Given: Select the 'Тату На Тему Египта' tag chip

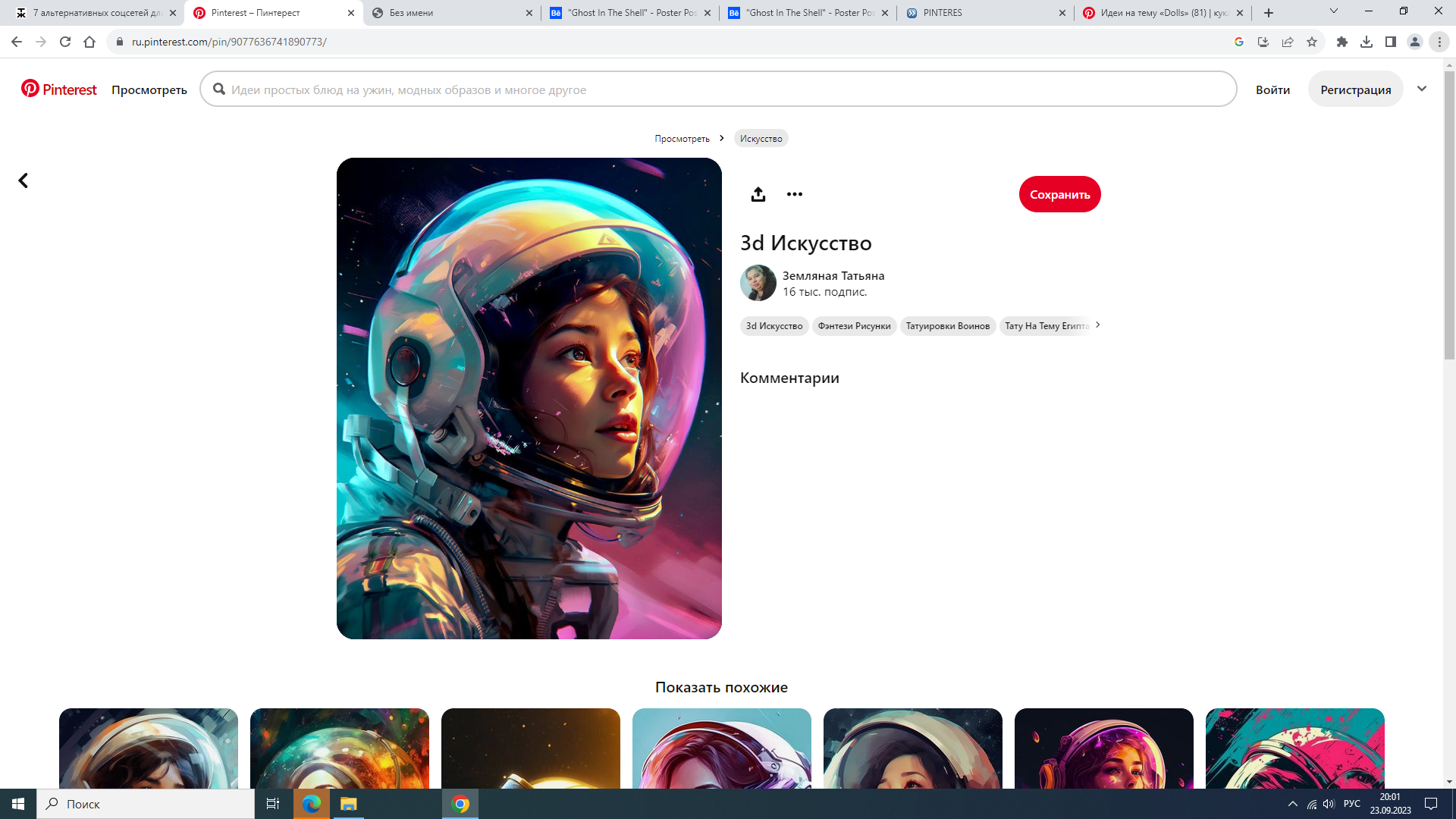Looking at the screenshot, I should coord(1046,326).
